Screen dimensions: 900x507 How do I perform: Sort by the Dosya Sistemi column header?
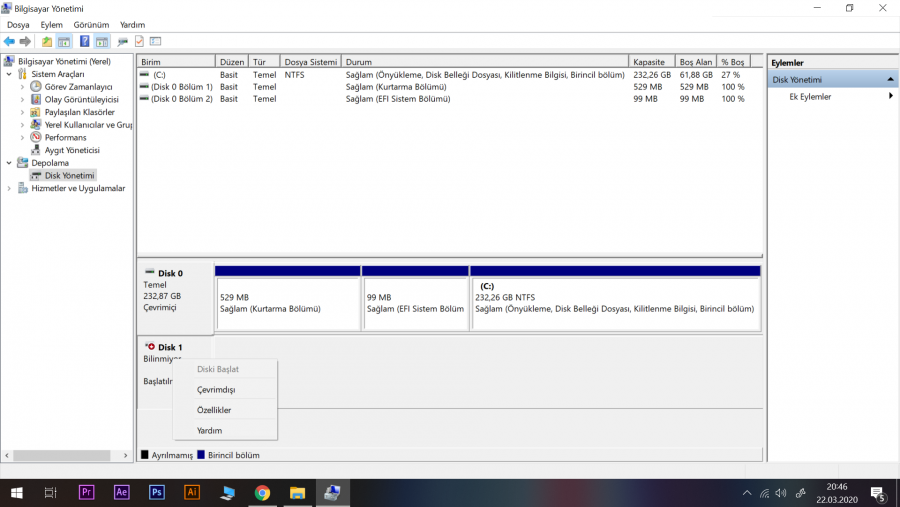[x=311, y=61]
